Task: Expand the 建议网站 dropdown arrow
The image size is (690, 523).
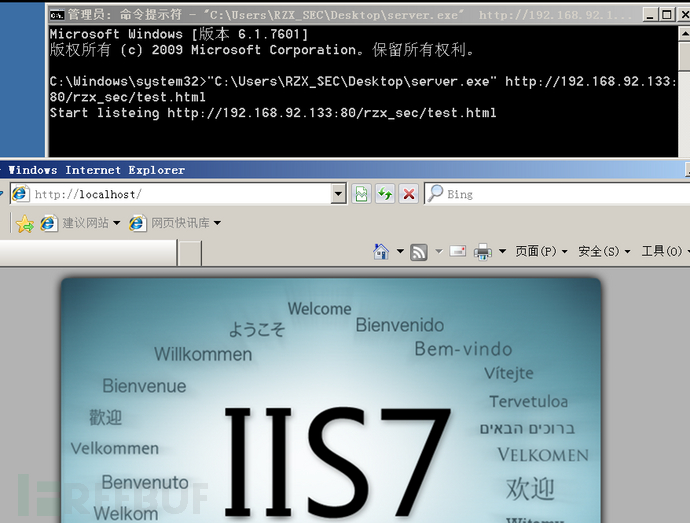Action: (x=117, y=223)
